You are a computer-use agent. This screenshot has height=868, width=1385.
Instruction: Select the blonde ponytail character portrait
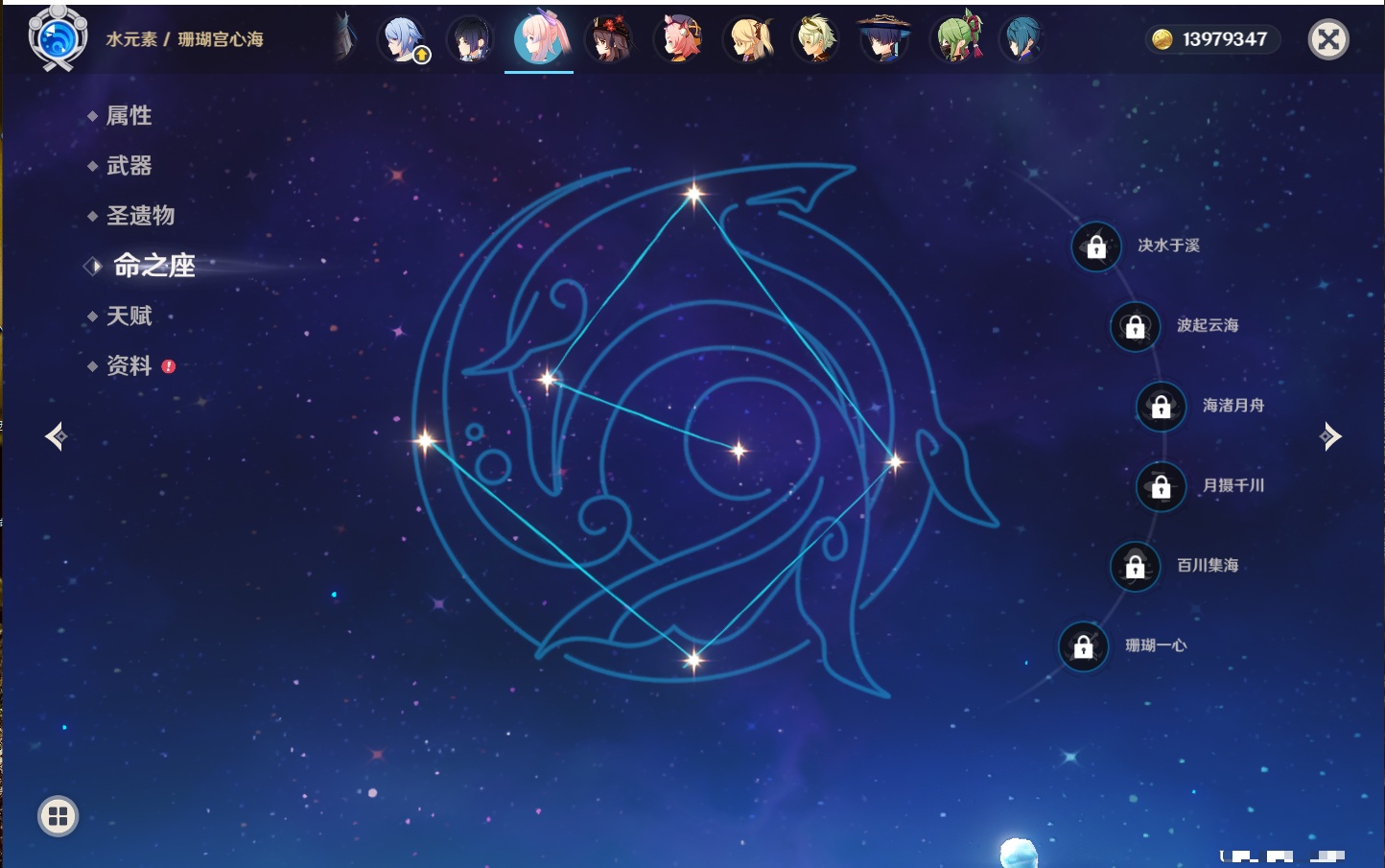coord(747,39)
